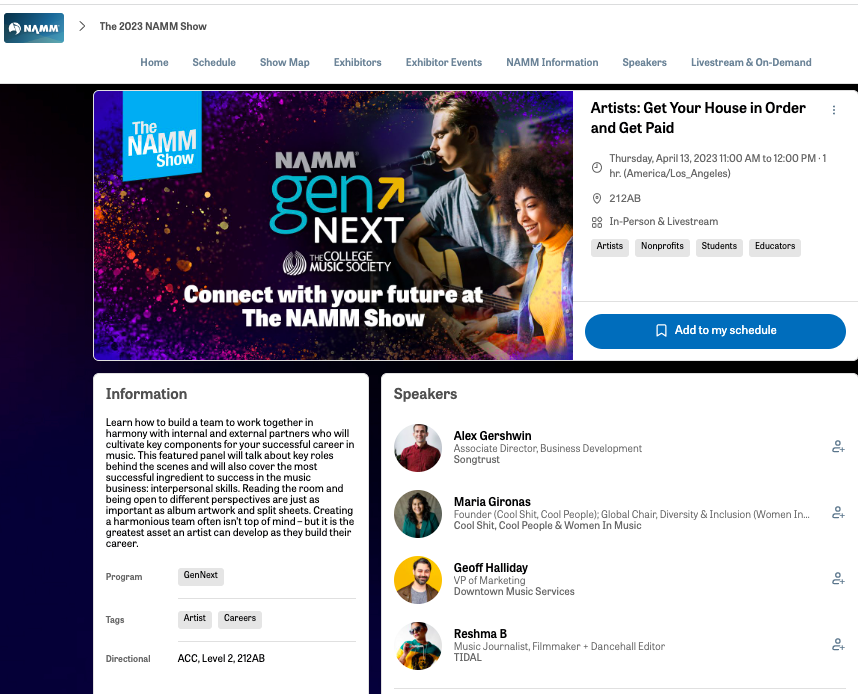Add Maria Gironas as a contact
The image size is (858, 694).
point(838,513)
